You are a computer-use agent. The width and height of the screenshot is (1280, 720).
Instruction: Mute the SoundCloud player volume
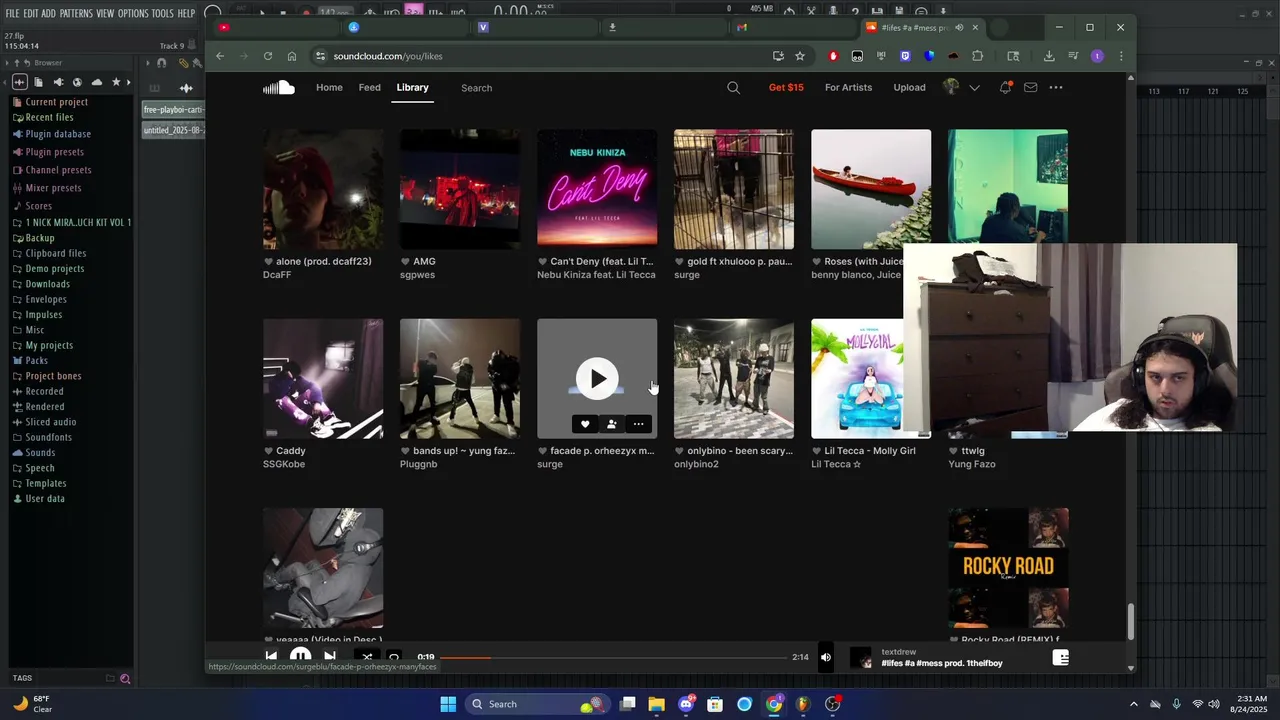click(826, 657)
